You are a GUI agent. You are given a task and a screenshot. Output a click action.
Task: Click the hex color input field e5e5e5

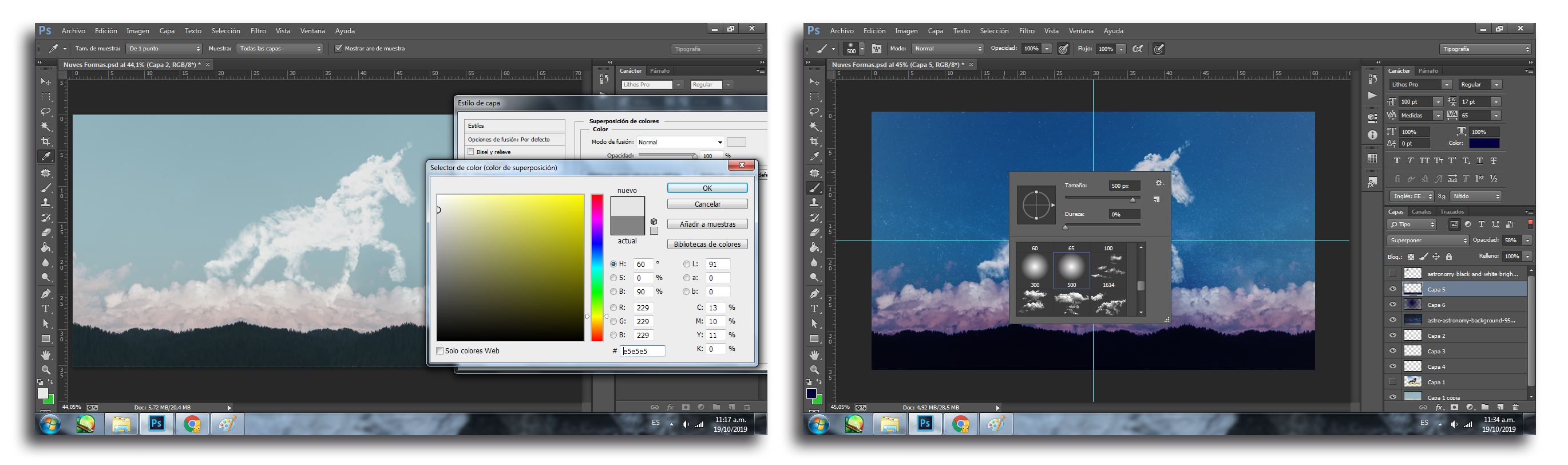tap(643, 351)
